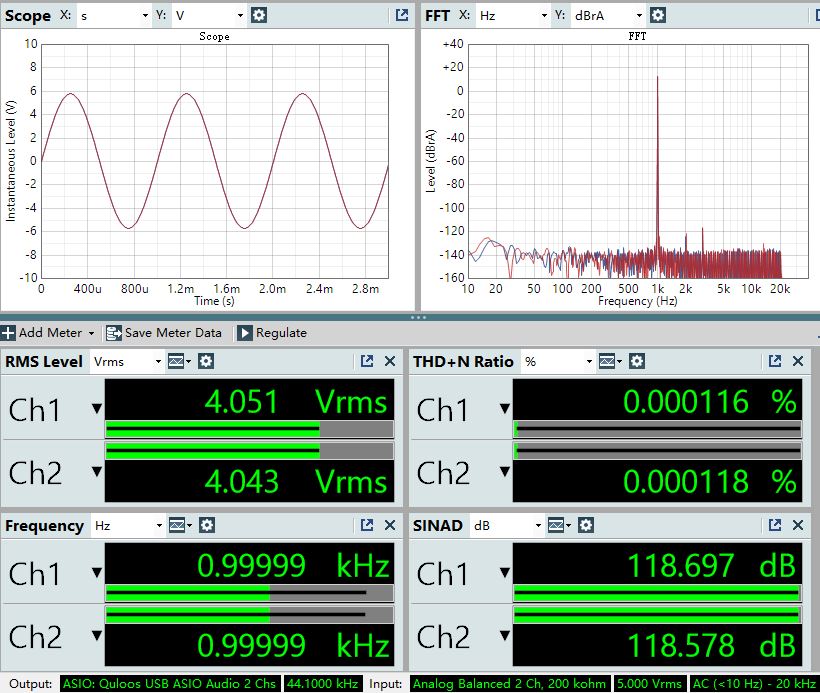Change RMS Level unit from Vrms

pyautogui.click(x=127, y=361)
